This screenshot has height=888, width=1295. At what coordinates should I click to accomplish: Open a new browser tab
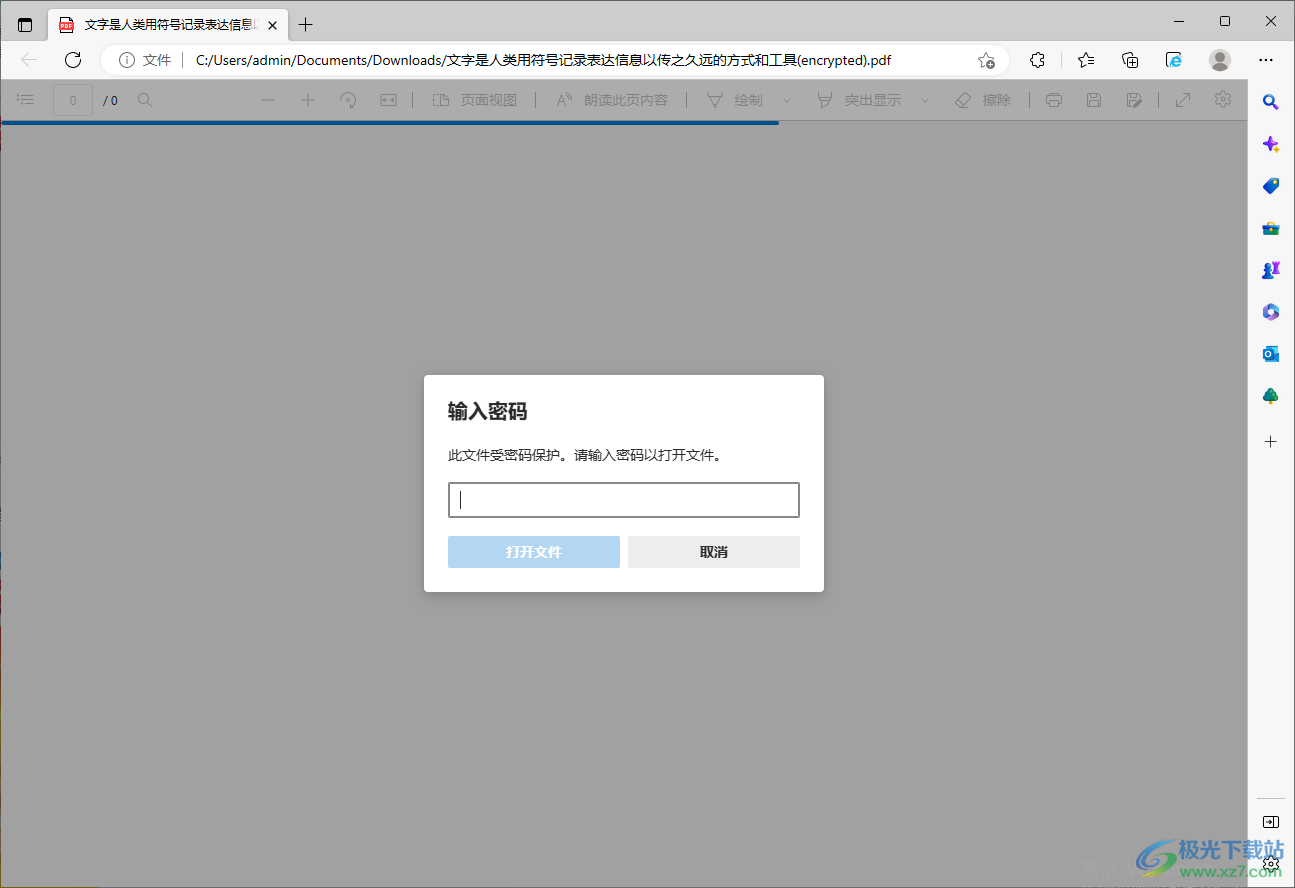coord(306,25)
